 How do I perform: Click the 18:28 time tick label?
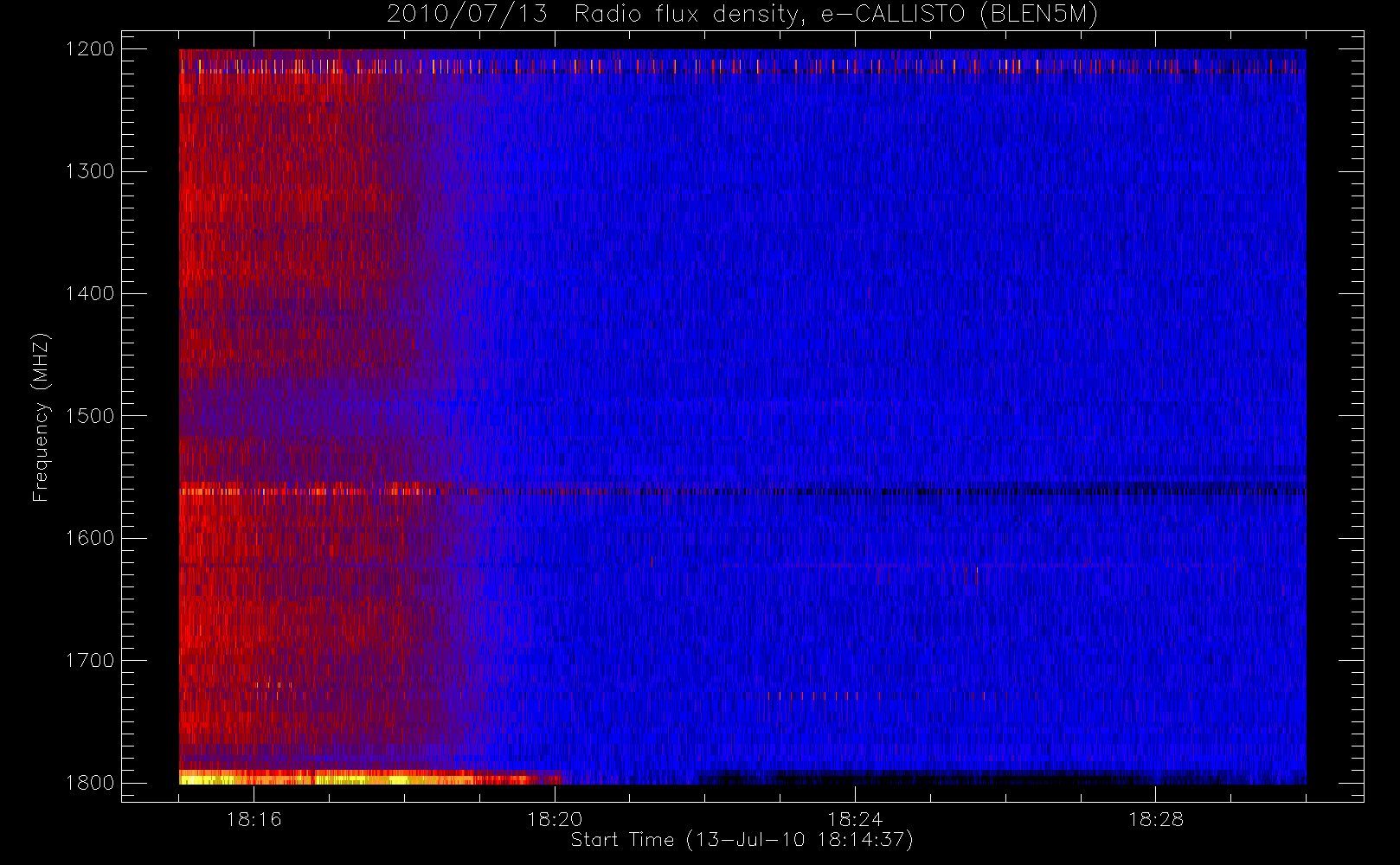pos(1156,819)
